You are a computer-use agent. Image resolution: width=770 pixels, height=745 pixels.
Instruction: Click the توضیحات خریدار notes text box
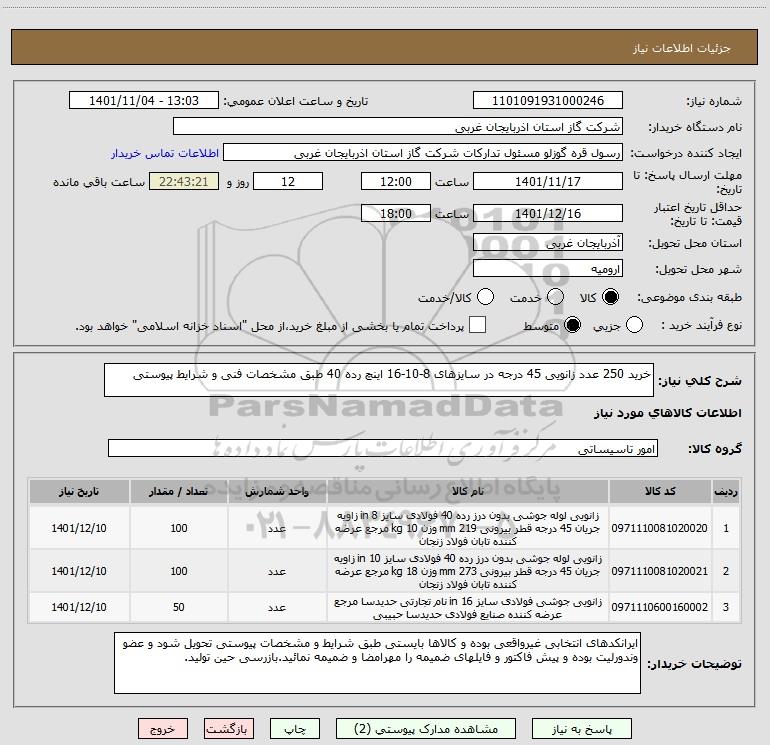tap(377, 663)
